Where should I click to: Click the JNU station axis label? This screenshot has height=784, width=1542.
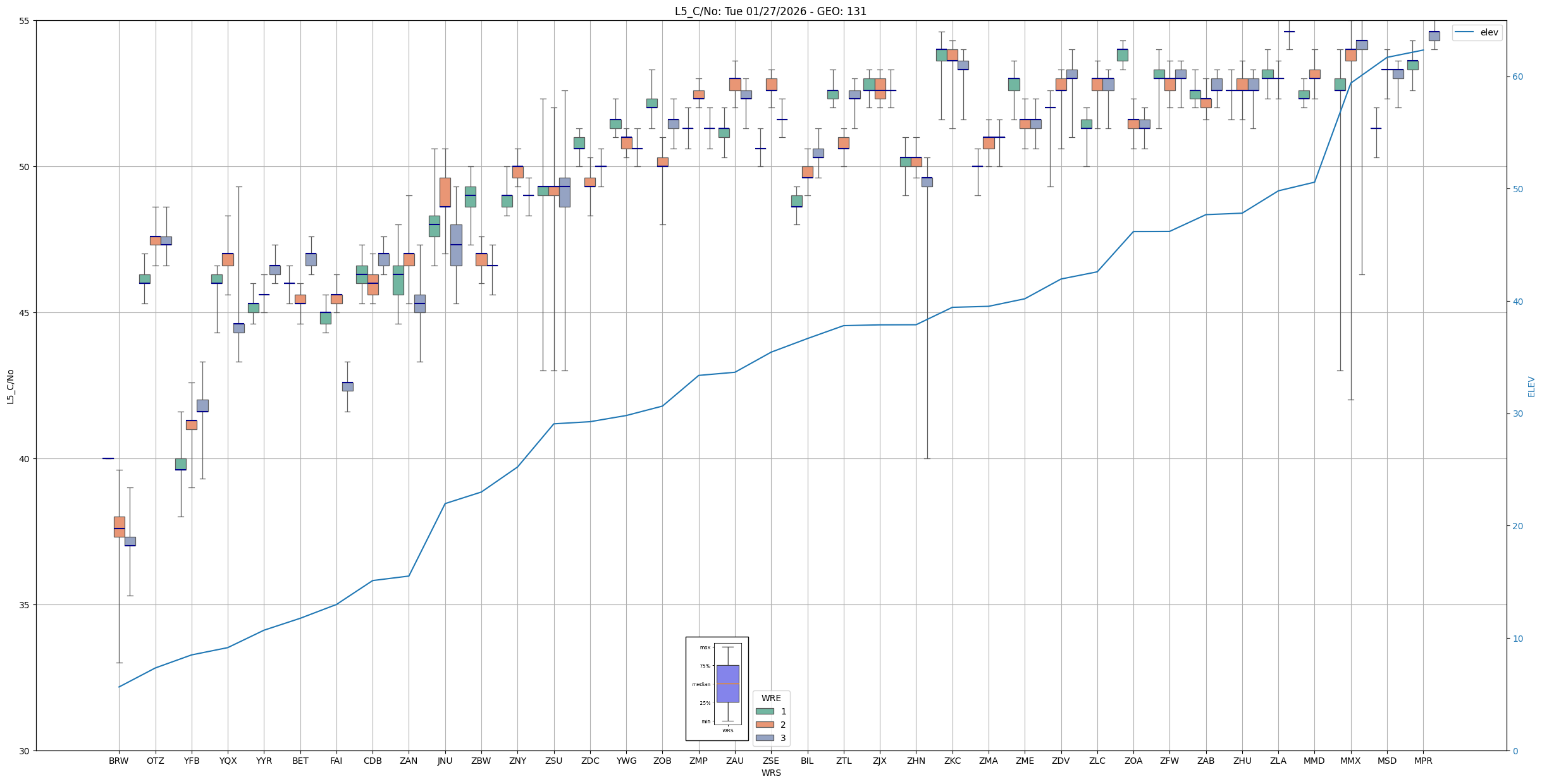[445, 761]
